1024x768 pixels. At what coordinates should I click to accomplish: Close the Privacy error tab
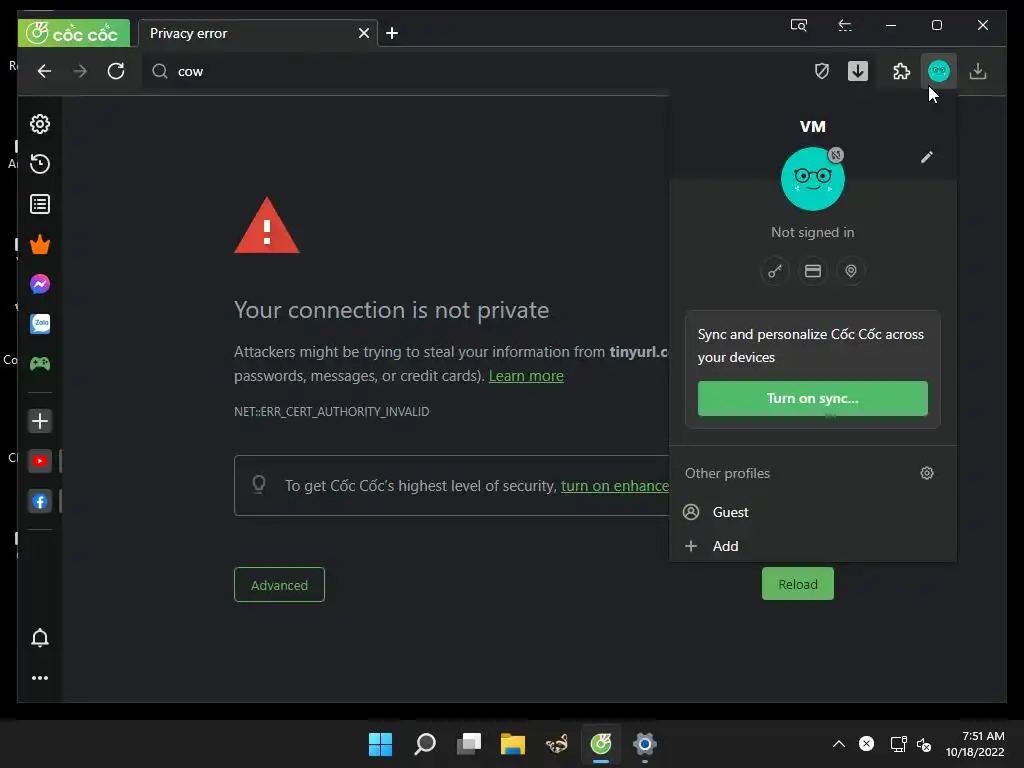pos(364,33)
